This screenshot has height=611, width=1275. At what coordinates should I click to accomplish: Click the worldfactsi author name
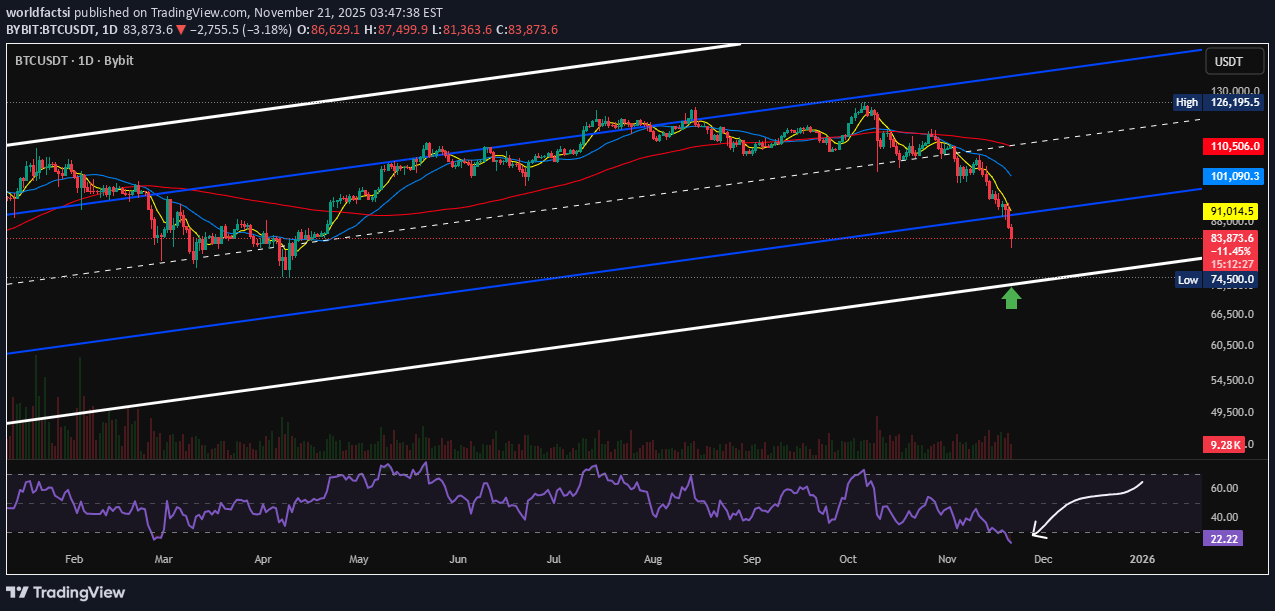point(37,14)
